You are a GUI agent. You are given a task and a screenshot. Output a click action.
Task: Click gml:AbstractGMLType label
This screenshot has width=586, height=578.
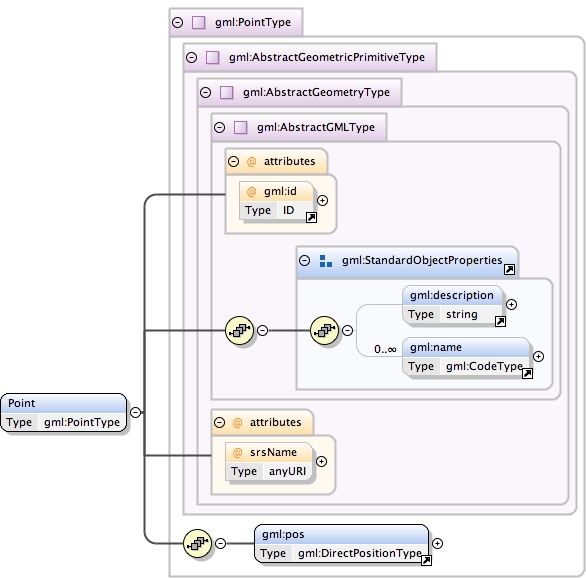coord(316,127)
